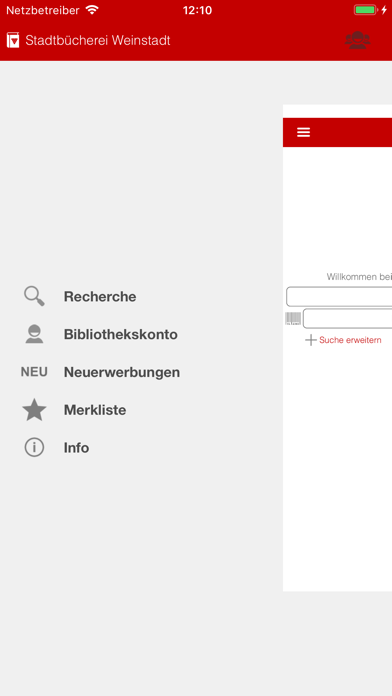
Task: Tap the NEU badge icon
Action: (x=34, y=372)
